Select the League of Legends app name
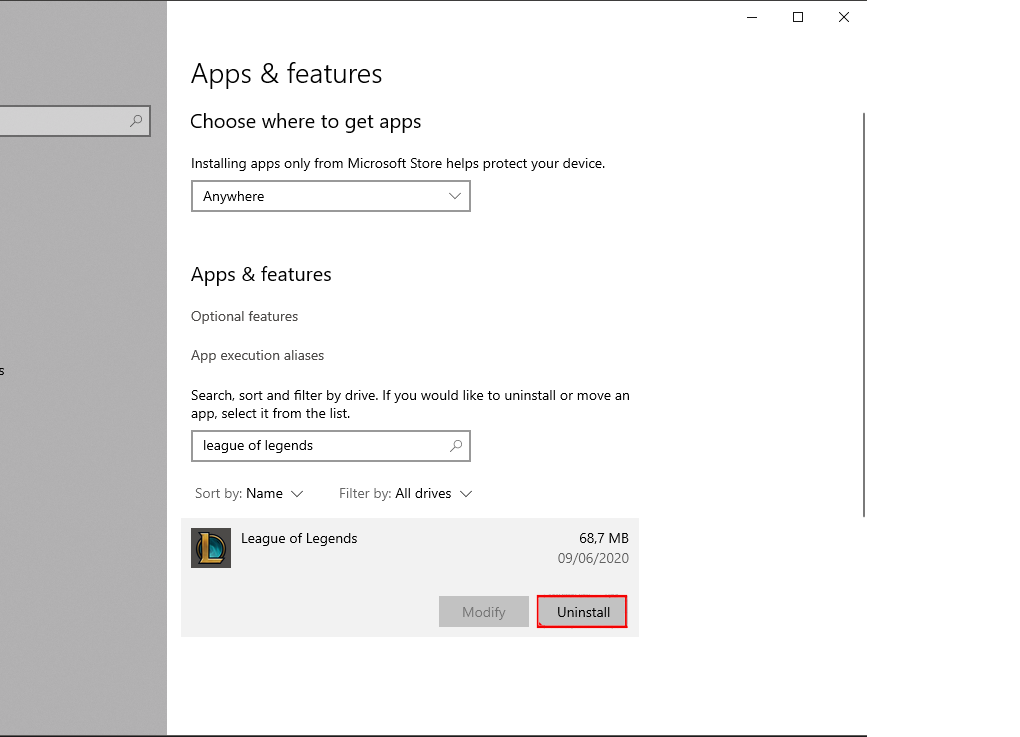The image size is (1020, 737). [x=299, y=539]
